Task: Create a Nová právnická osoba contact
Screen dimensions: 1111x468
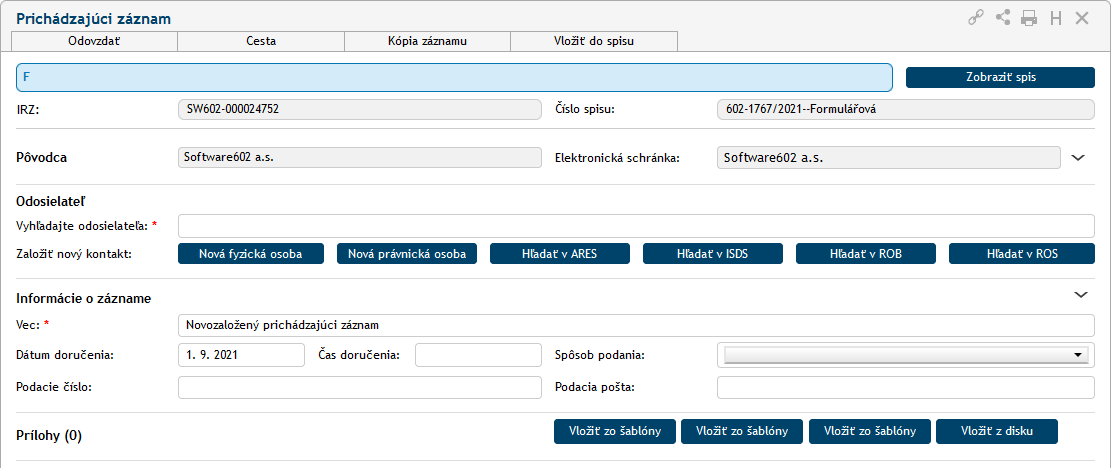Action: tap(407, 254)
